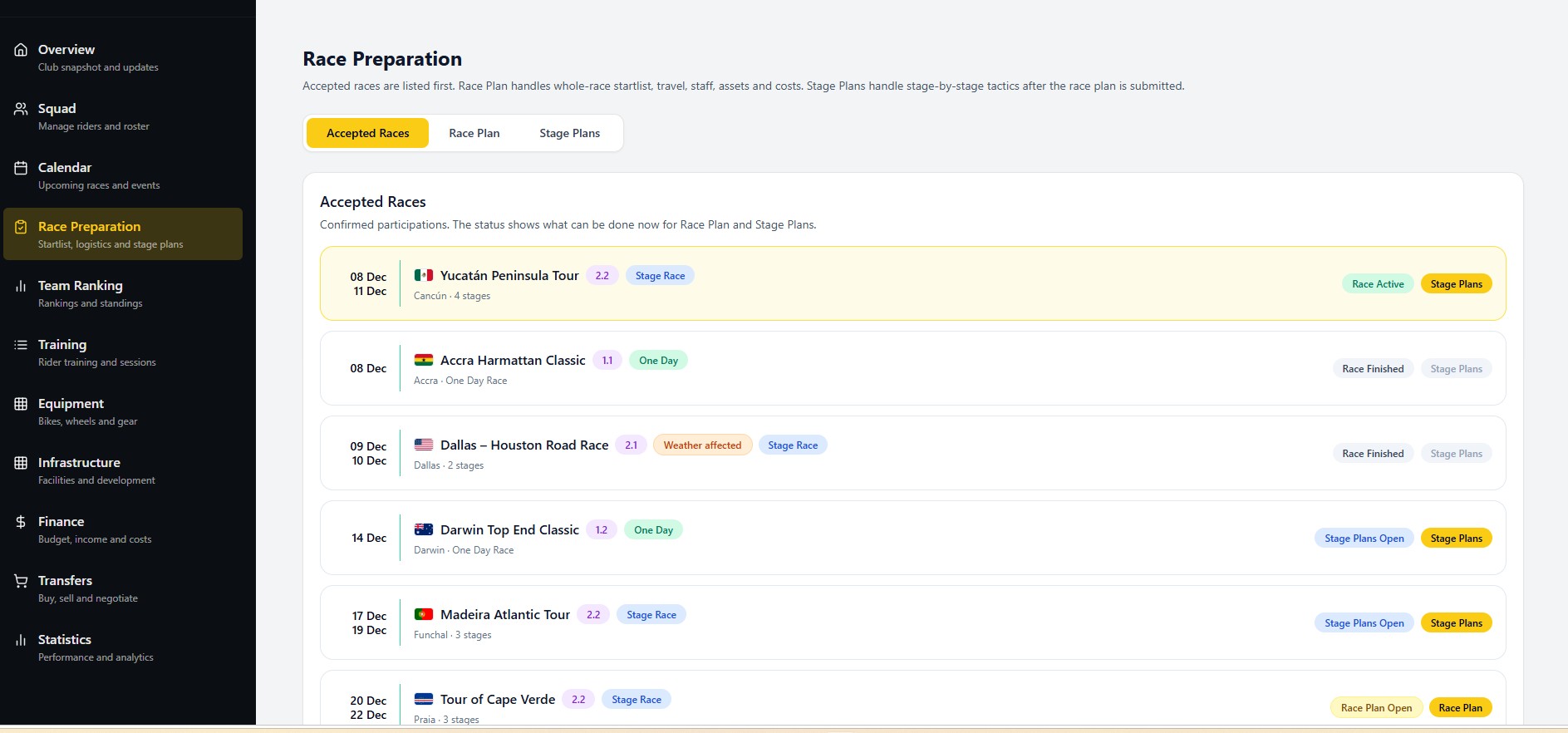The image size is (1568, 733).
Task: Click the Tour of Cape Verde race title
Action: tap(498, 700)
